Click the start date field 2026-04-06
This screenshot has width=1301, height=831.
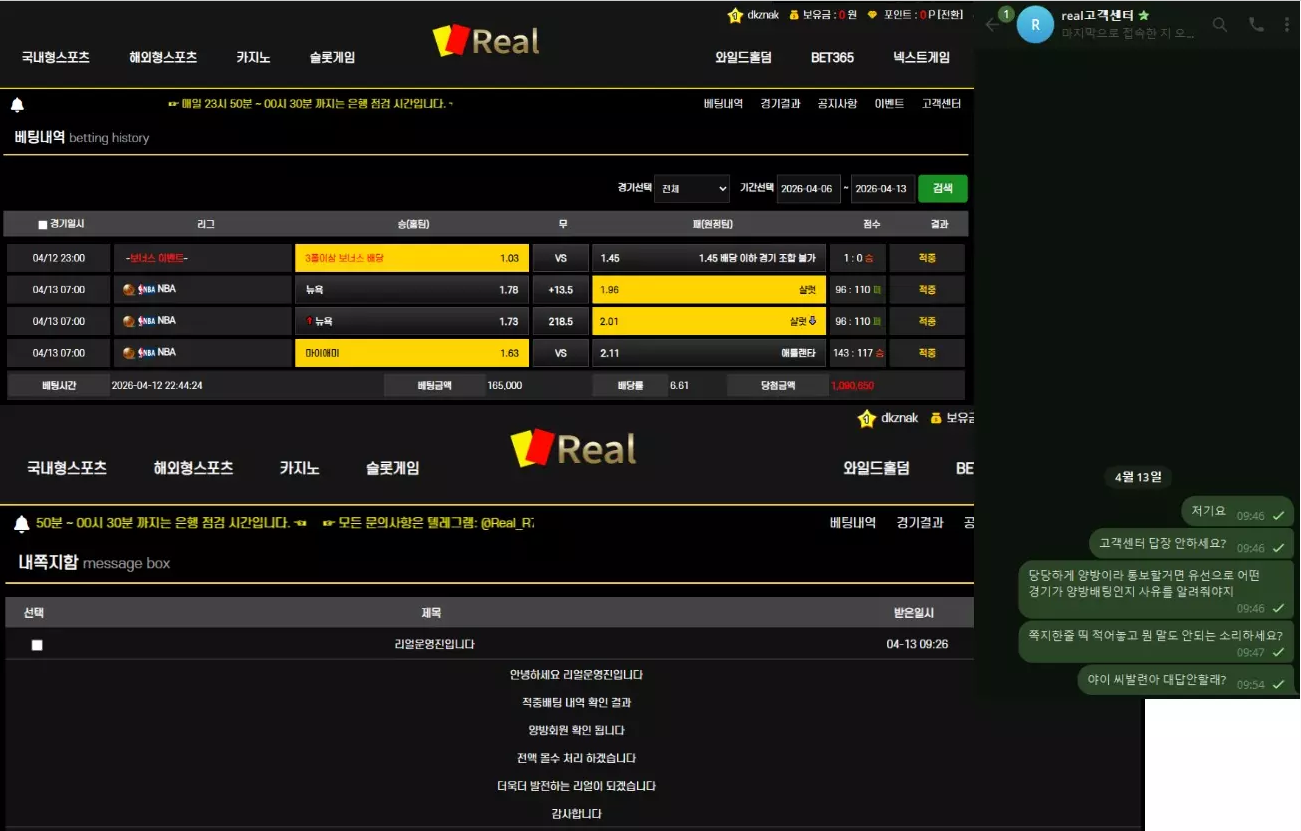pyautogui.click(x=807, y=189)
